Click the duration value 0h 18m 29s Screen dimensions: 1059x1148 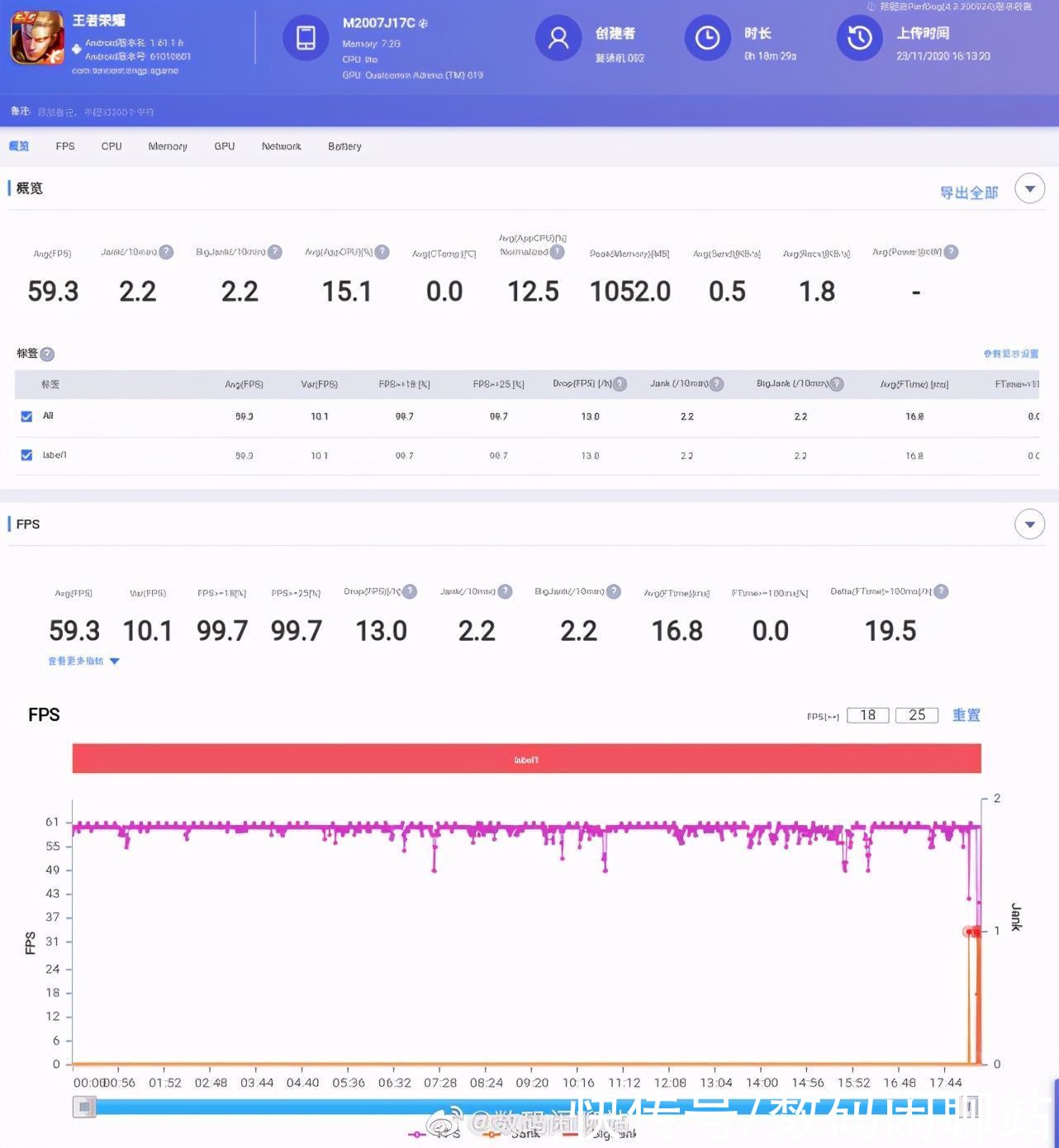(770, 56)
